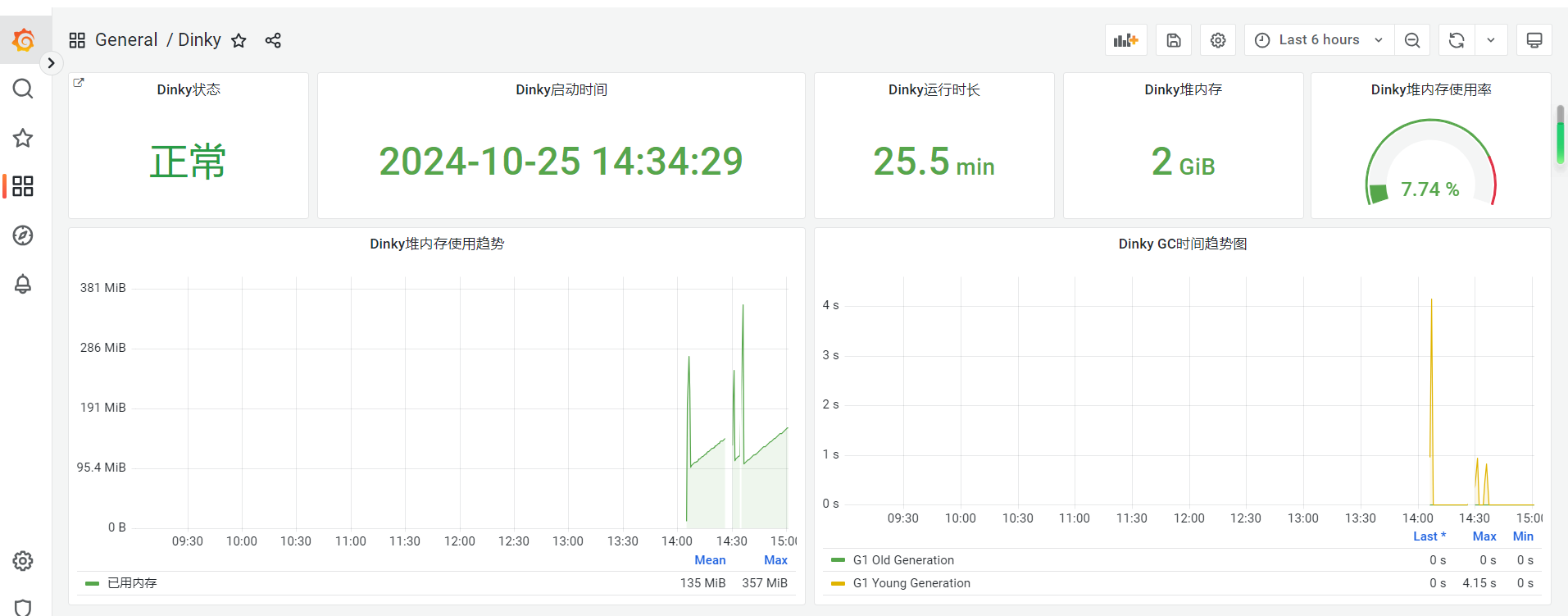
Task: Sort GC legend by Last * column
Action: [1429, 536]
